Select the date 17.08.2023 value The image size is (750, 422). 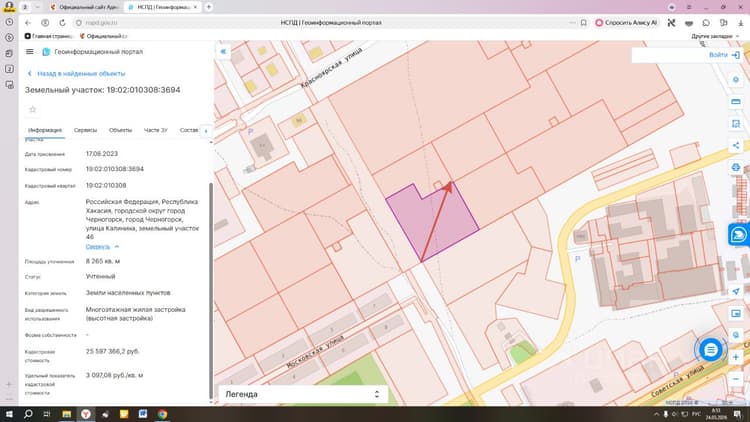point(101,154)
